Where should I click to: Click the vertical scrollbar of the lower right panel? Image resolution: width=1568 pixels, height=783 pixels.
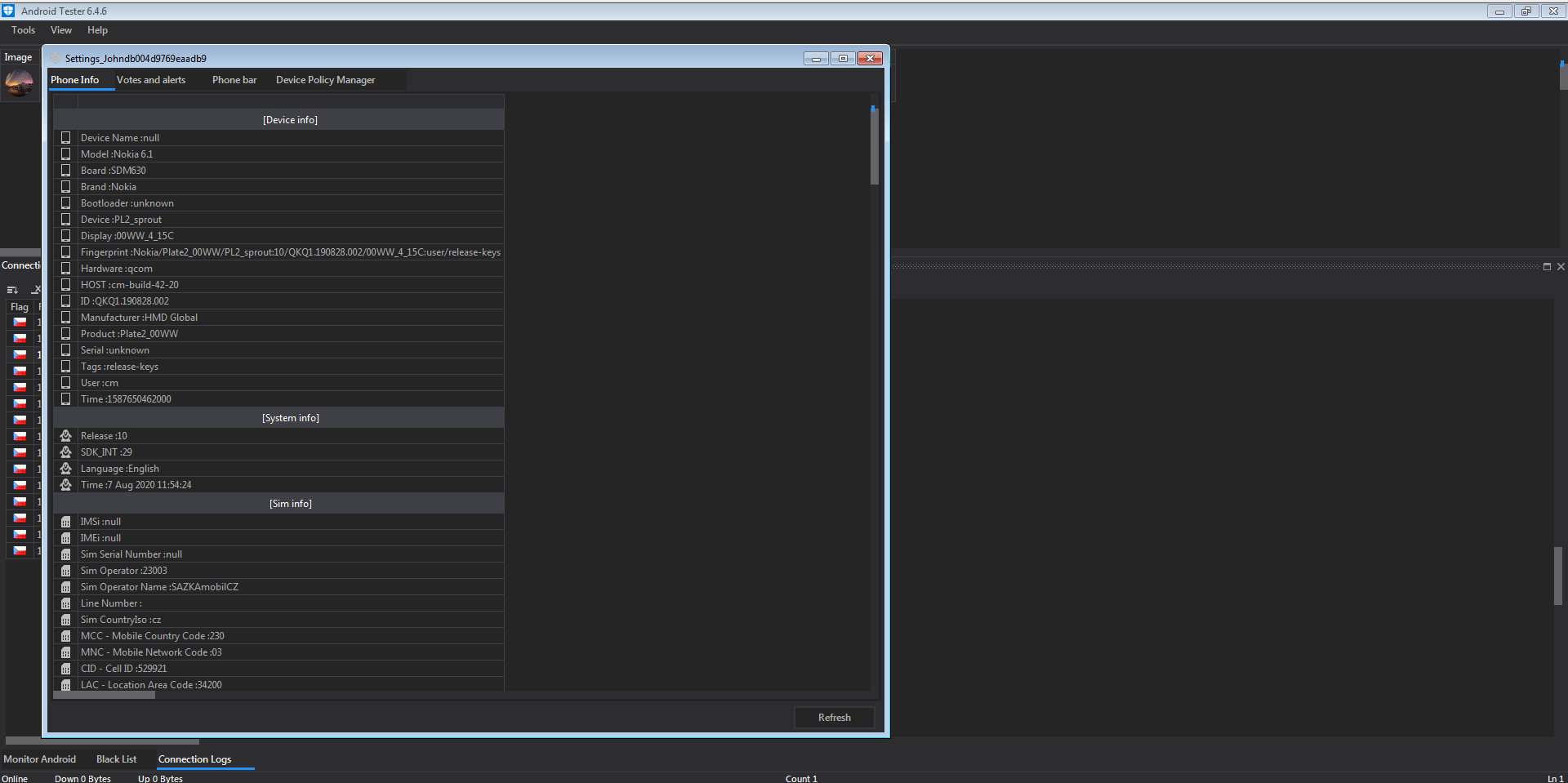[x=1557, y=576]
